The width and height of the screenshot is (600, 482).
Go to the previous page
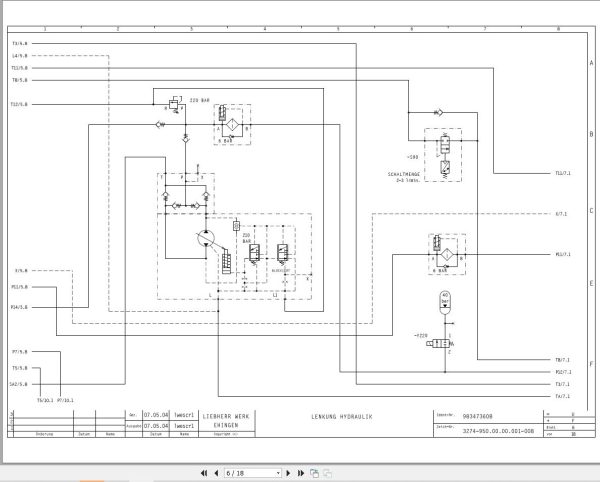pos(216,473)
